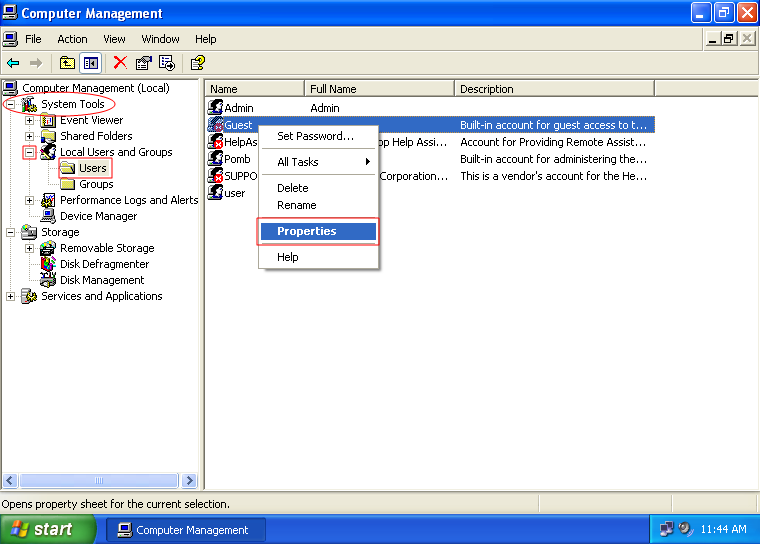The width and height of the screenshot is (760, 544).
Task: Select the Device Manager tree icon
Action: point(48,216)
